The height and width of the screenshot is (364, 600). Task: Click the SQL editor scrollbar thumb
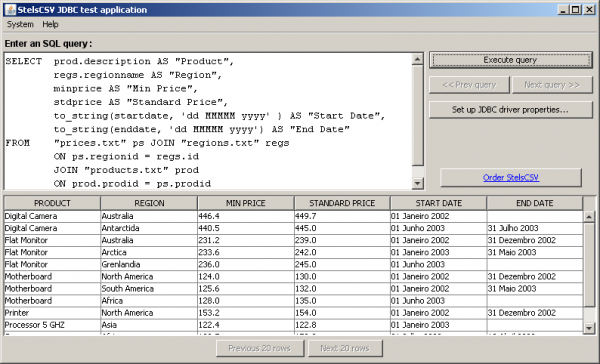417,116
